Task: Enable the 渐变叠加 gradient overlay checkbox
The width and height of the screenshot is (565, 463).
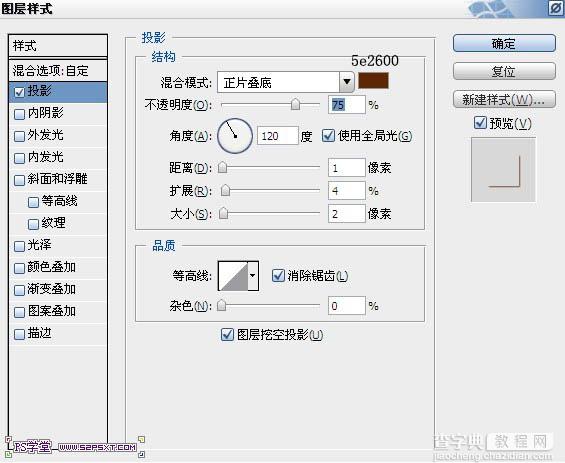Action: (19, 290)
